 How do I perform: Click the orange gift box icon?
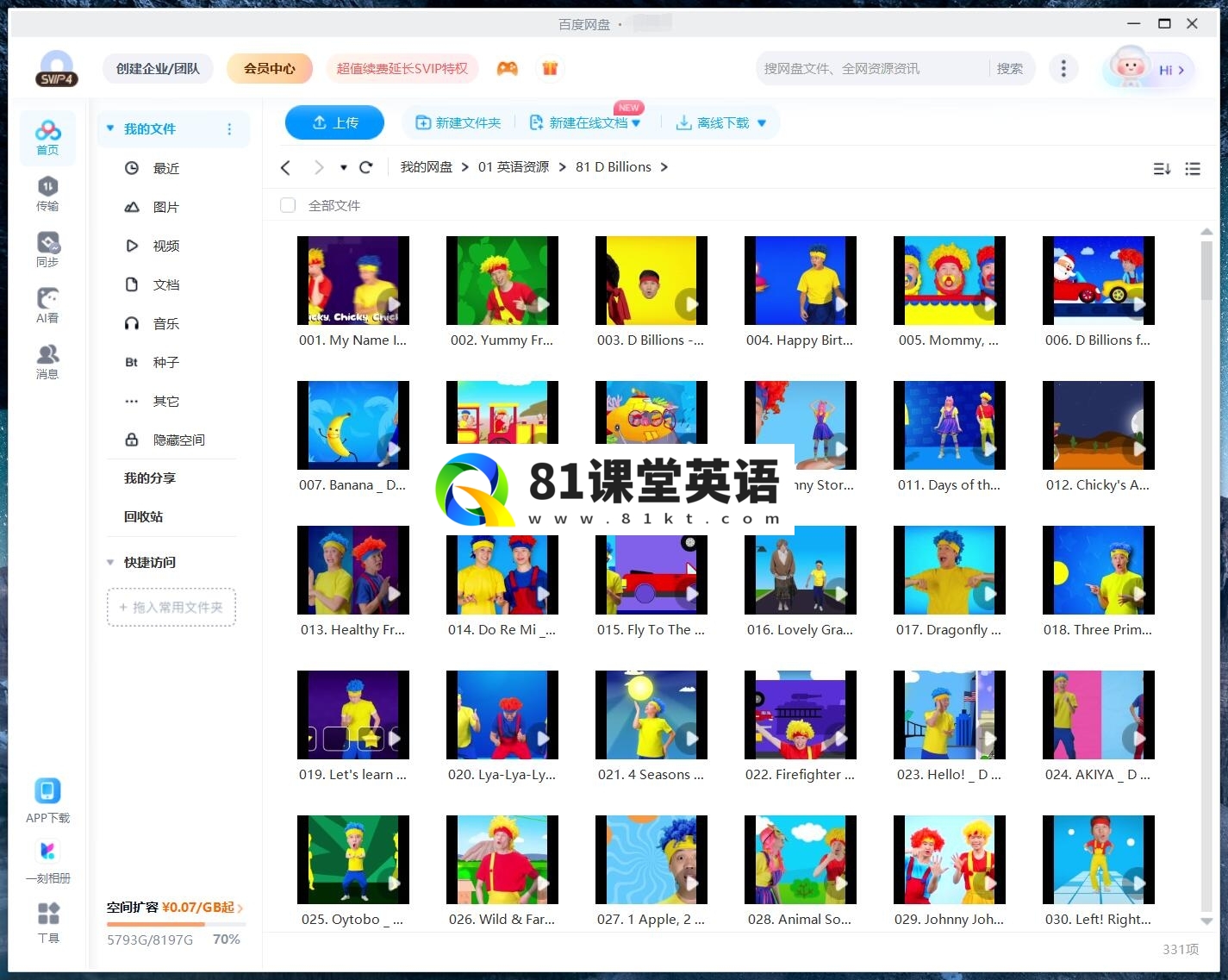550,68
